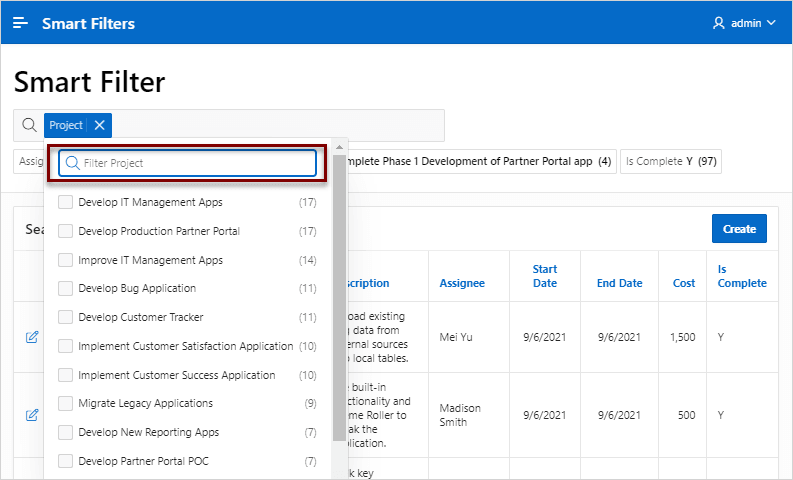This screenshot has height=480, width=793.
Task: Click the admin user icon
Action: click(718, 23)
